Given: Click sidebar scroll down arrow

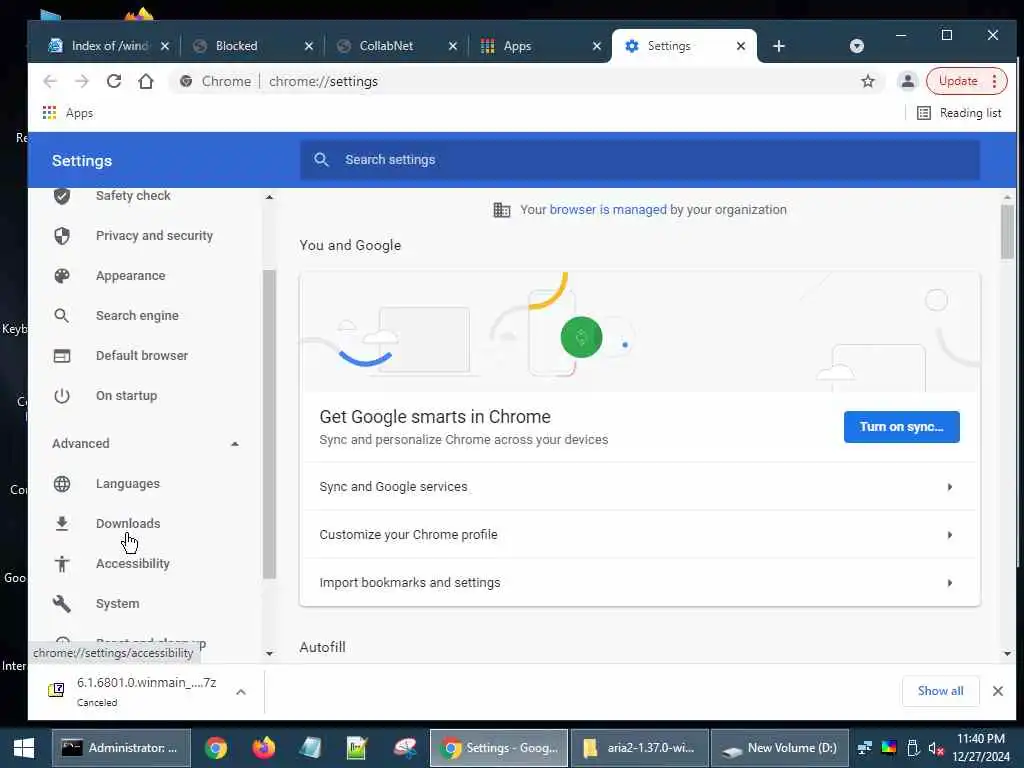Looking at the screenshot, I should [x=269, y=653].
